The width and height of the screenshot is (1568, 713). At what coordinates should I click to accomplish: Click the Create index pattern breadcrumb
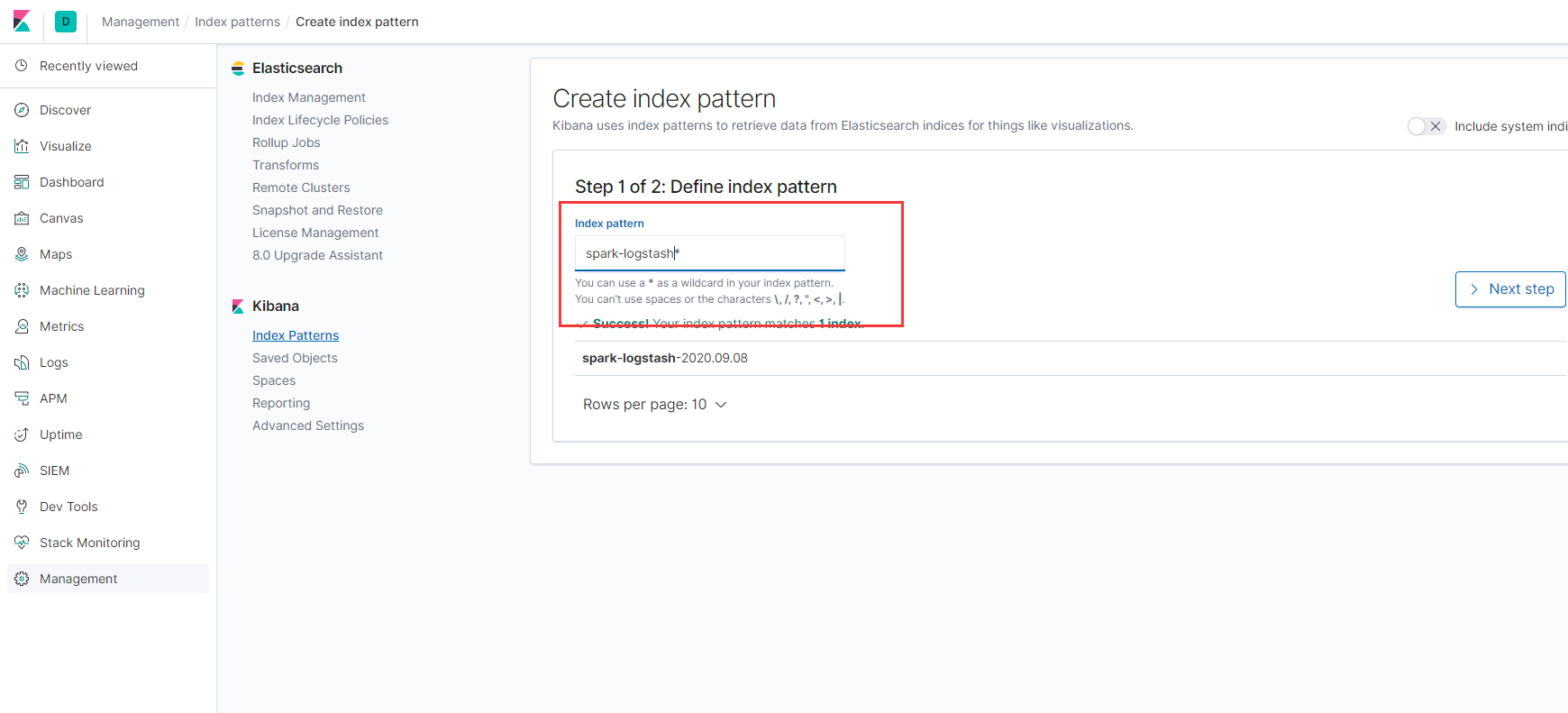(x=357, y=22)
